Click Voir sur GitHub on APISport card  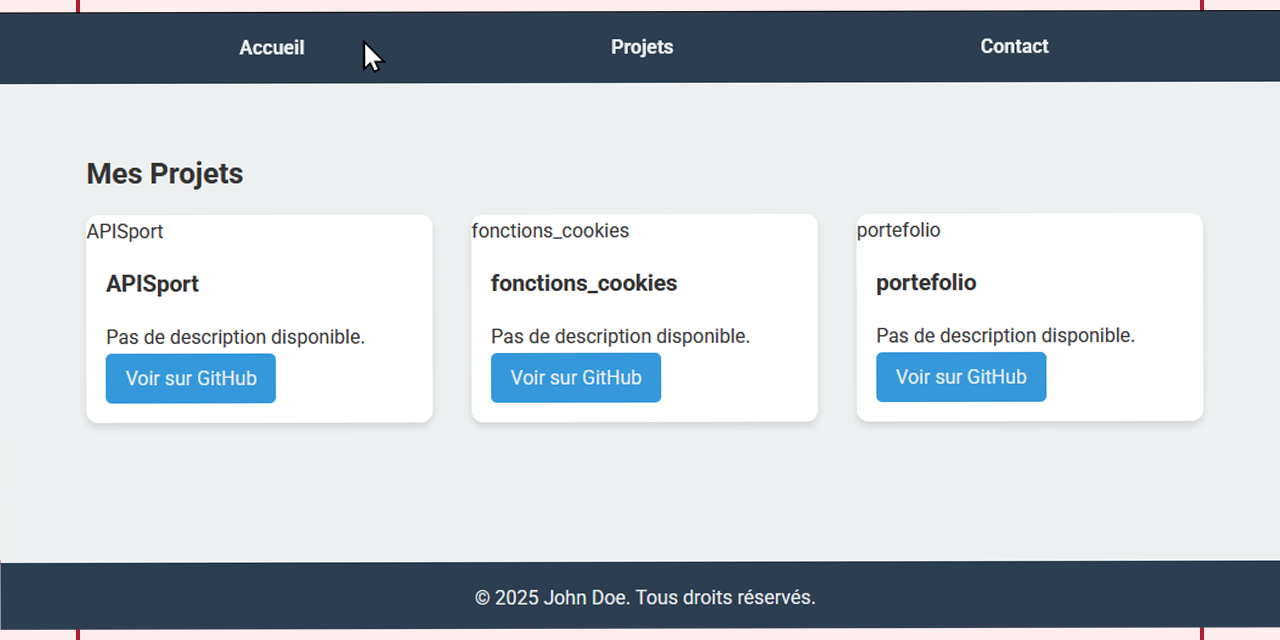[190, 378]
